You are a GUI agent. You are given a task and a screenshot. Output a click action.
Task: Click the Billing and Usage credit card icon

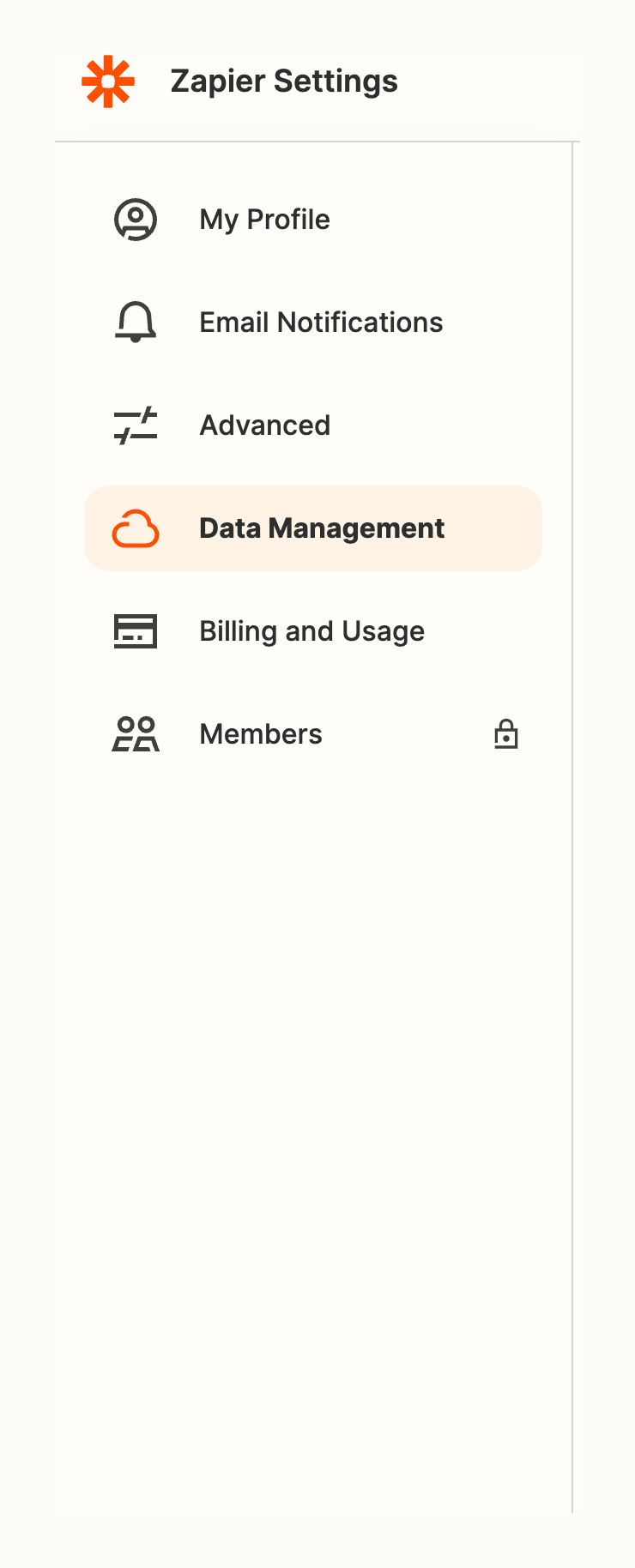(135, 630)
